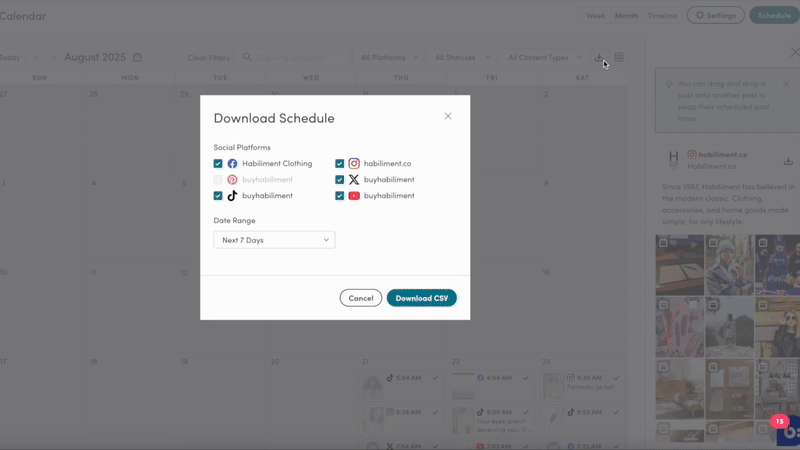Click Cancel in the Download Schedule dialog
Screen dimensions: 800x450
click(x=361, y=298)
